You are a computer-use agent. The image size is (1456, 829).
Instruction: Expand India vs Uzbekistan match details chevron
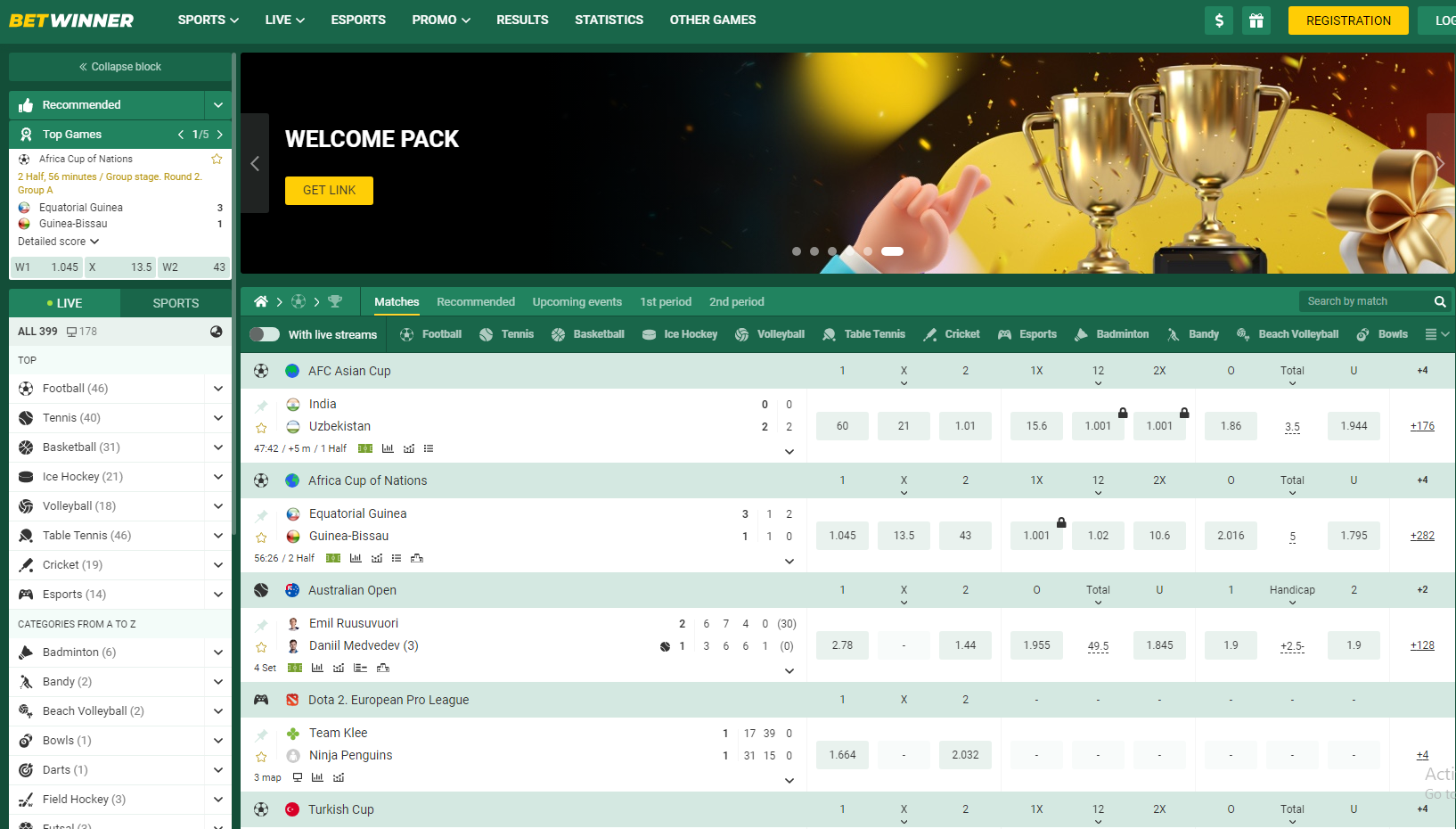point(789,451)
